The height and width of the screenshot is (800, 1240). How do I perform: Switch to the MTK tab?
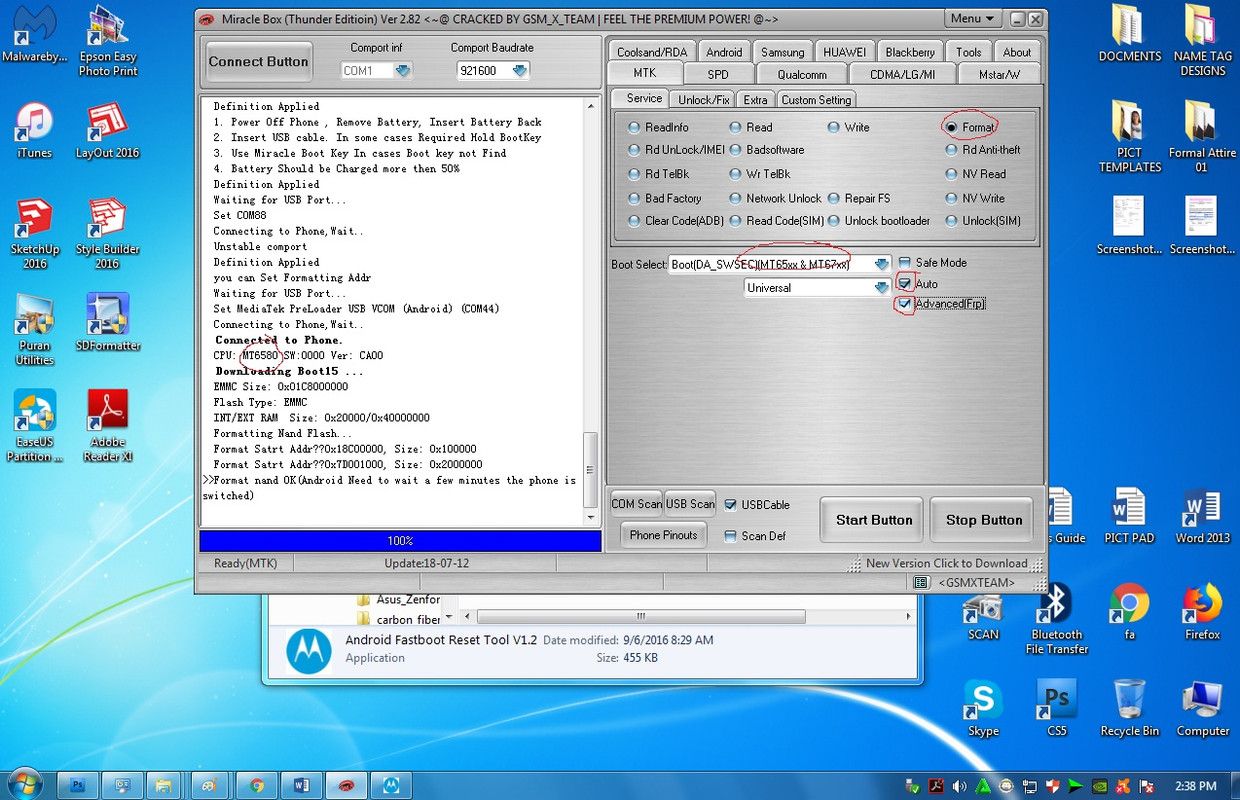pos(645,74)
